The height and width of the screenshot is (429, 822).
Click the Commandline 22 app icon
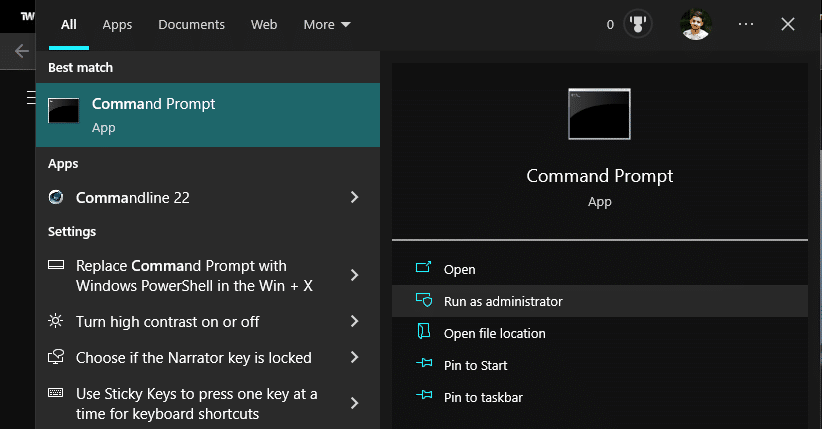pyautogui.click(x=56, y=197)
